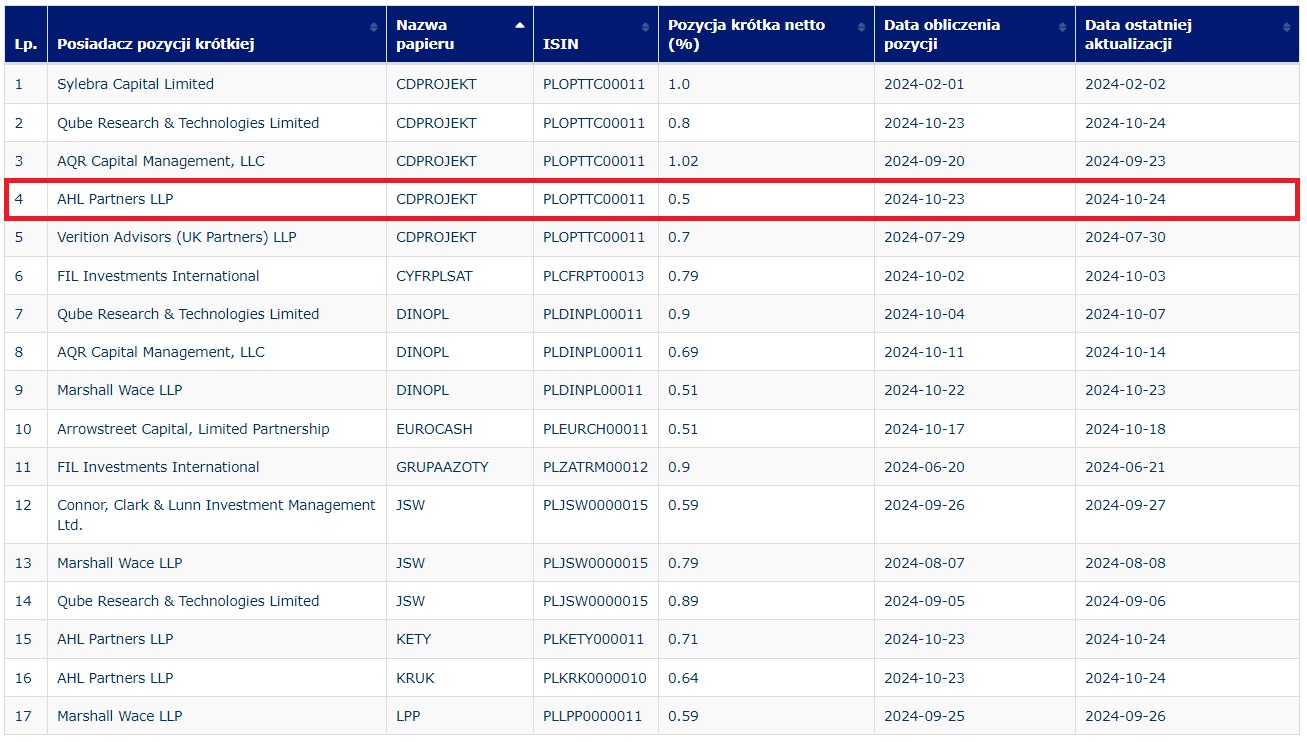Click net short position value 0.69

(x=683, y=352)
